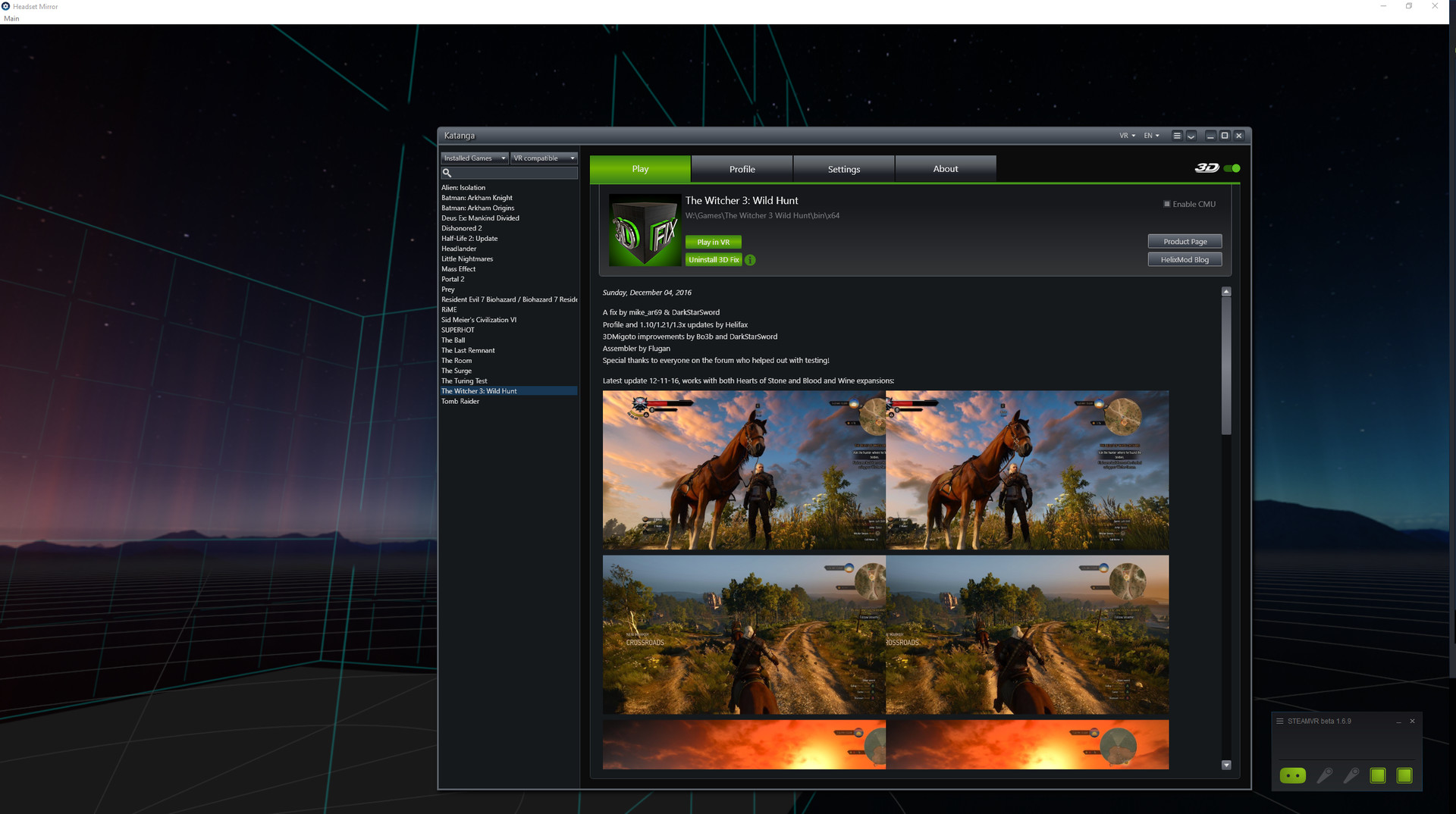Click the info icon beside Uninstall 3D Fix

point(750,259)
